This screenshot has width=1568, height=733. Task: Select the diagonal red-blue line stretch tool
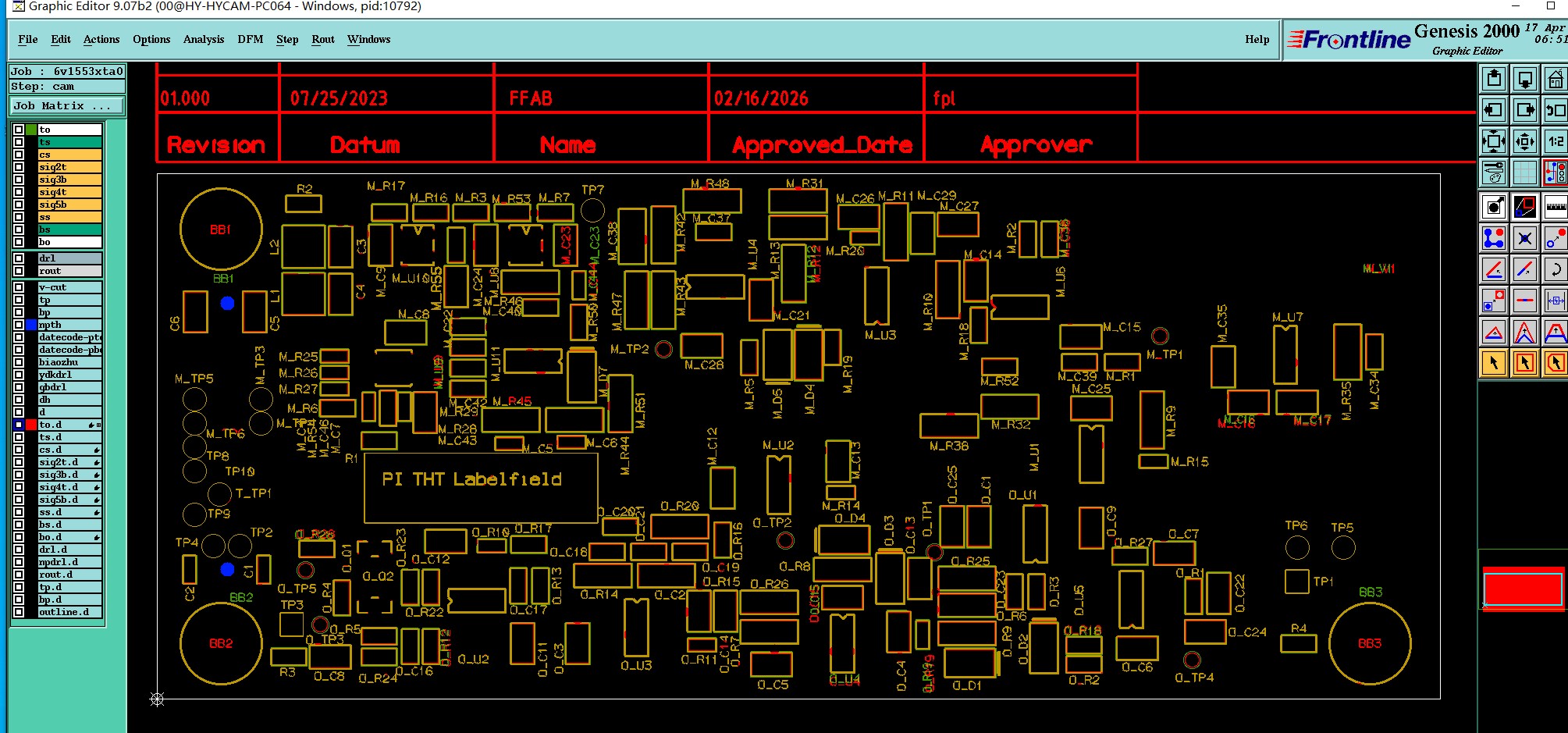(x=1525, y=269)
